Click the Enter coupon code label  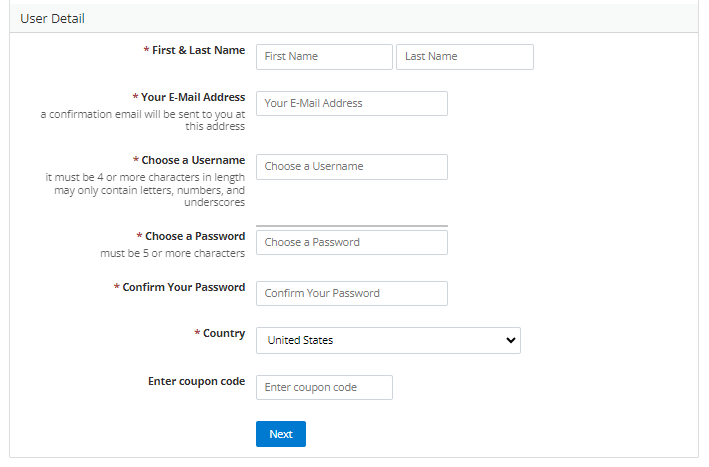tap(196, 381)
